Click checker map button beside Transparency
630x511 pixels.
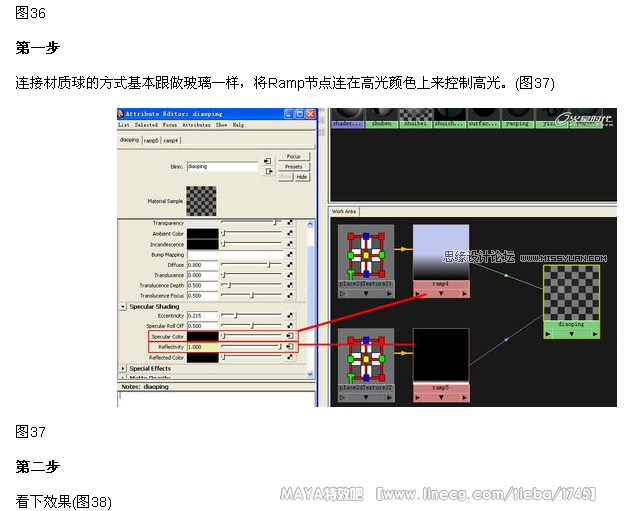coord(290,223)
